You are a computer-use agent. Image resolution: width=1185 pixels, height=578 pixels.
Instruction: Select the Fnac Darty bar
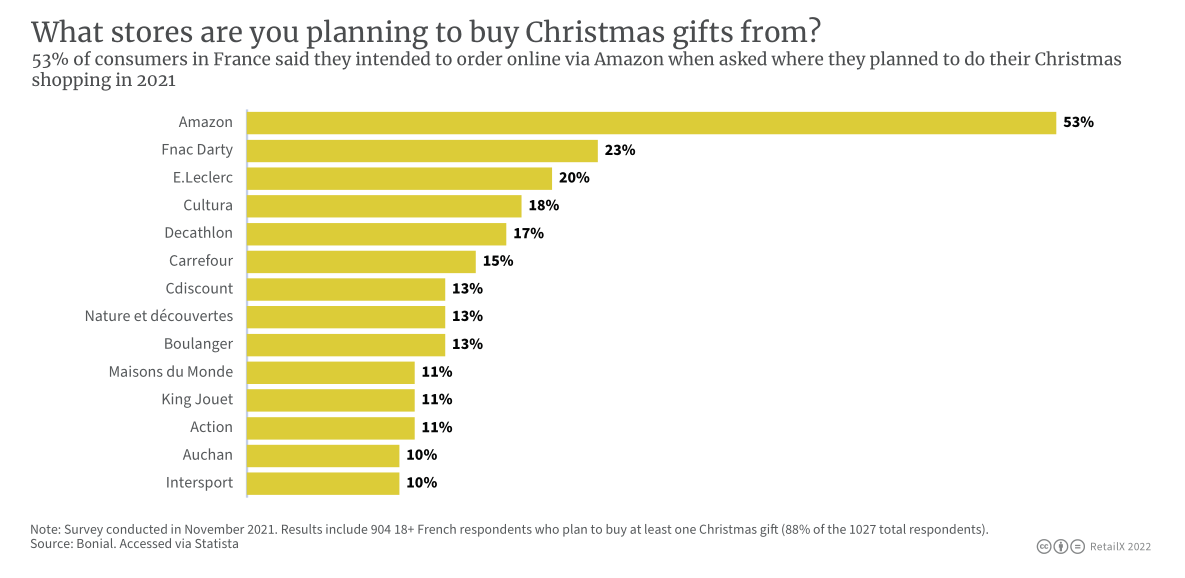[422, 150]
